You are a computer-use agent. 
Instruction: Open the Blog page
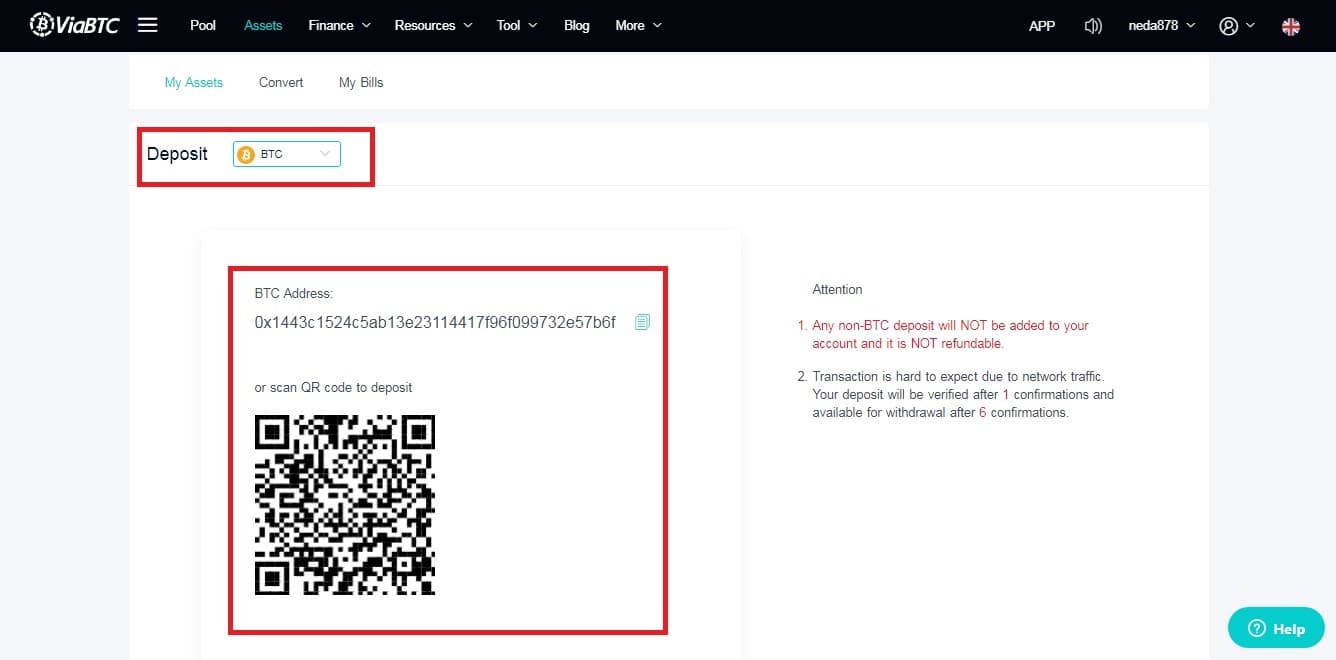[x=577, y=26]
